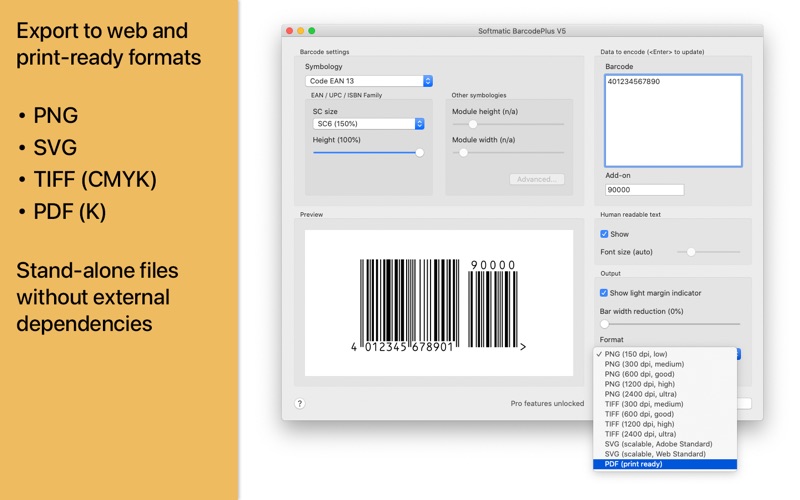Select PNG (2400 dpi, ultra) format
This screenshot has height=500, width=800.
pyautogui.click(x=665, y=394)
